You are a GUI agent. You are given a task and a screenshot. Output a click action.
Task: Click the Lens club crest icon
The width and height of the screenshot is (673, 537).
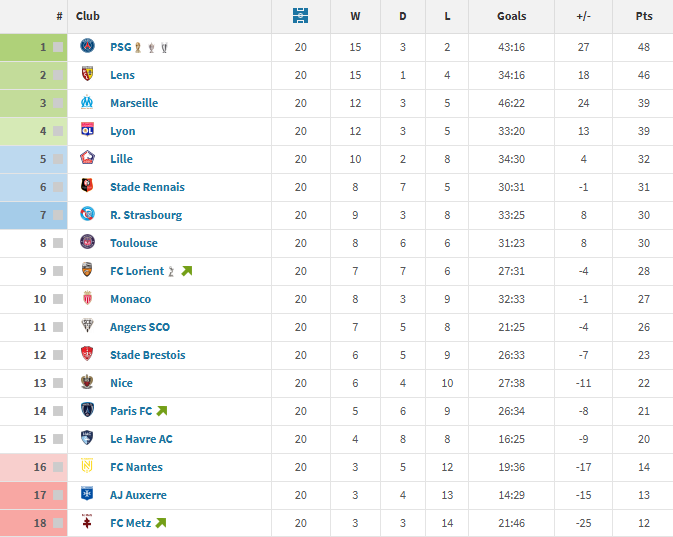[x=88, y=75]
